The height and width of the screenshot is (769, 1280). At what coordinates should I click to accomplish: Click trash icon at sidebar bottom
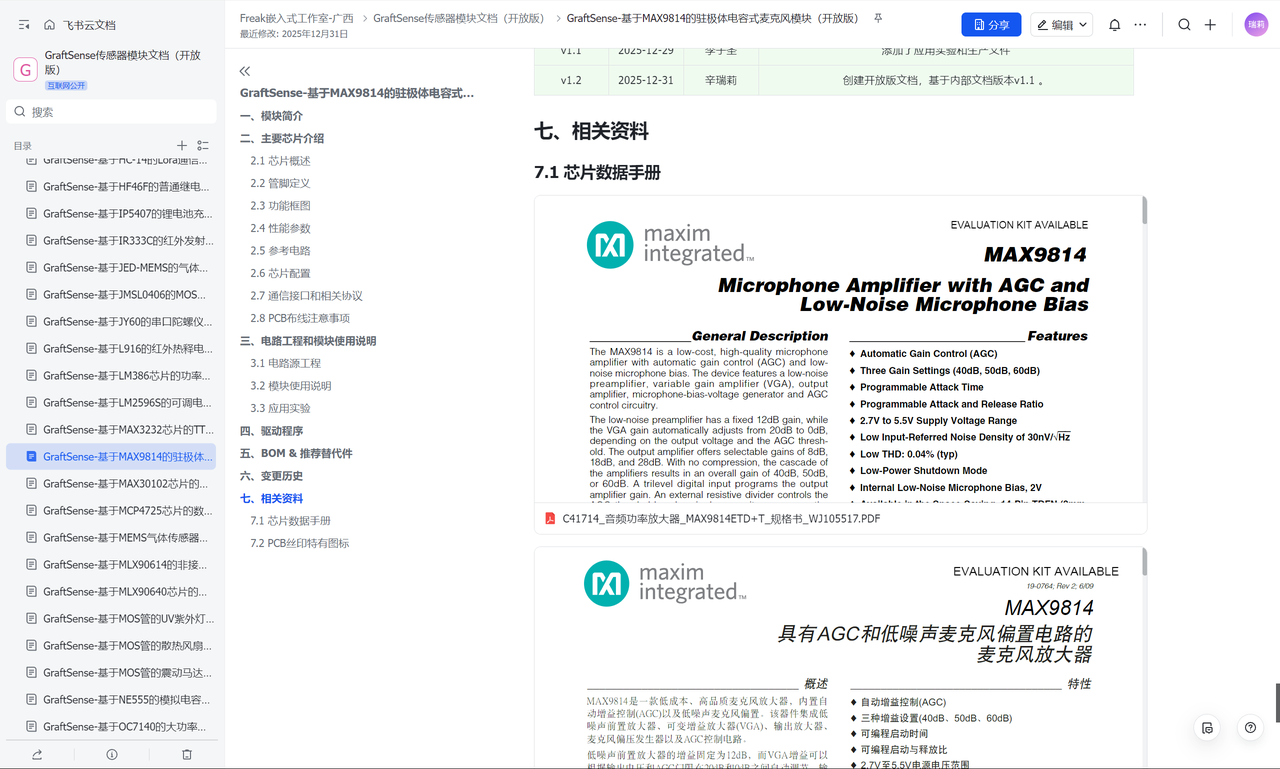[187, 754]
